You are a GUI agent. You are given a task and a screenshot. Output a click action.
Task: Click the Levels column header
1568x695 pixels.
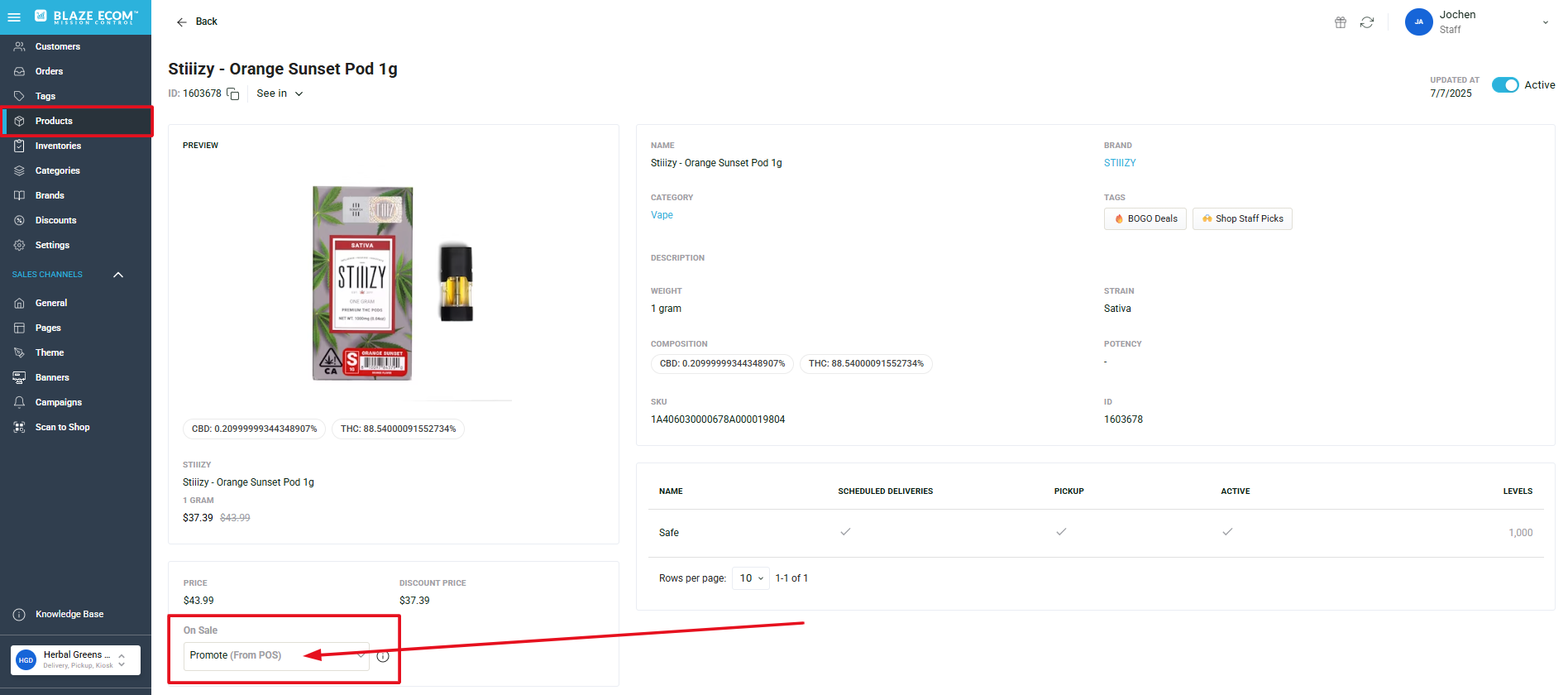click(1518, 491)
